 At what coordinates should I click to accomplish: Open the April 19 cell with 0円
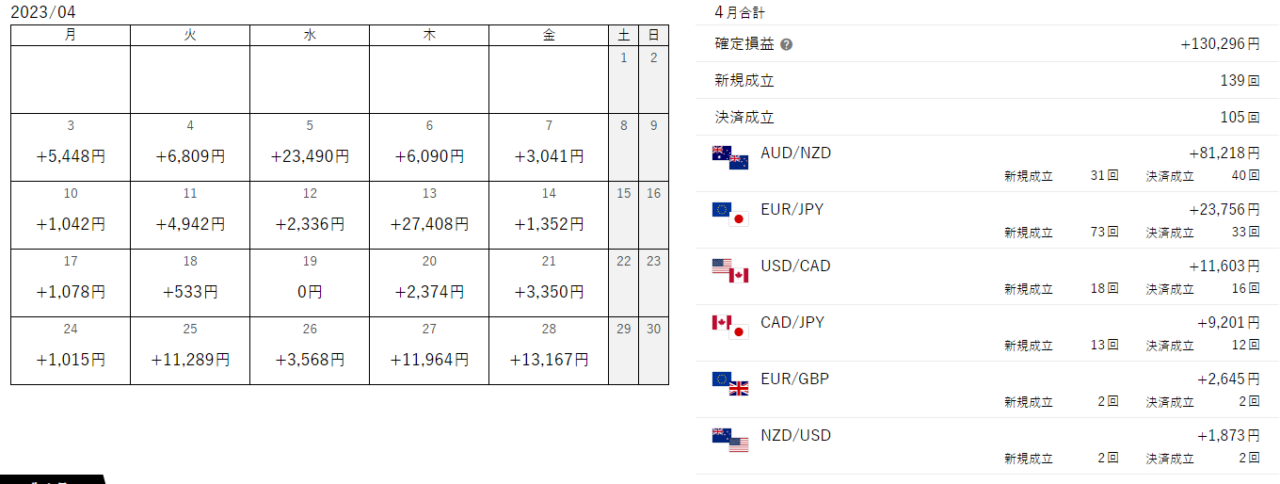tap(310, 283)
